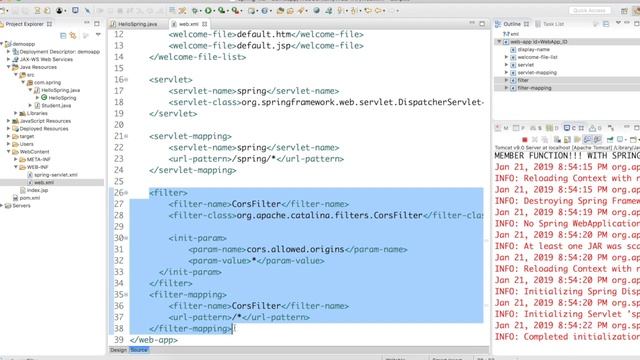
Task: Open Project Explorer view menu arrow
Action: coord(98,36)
